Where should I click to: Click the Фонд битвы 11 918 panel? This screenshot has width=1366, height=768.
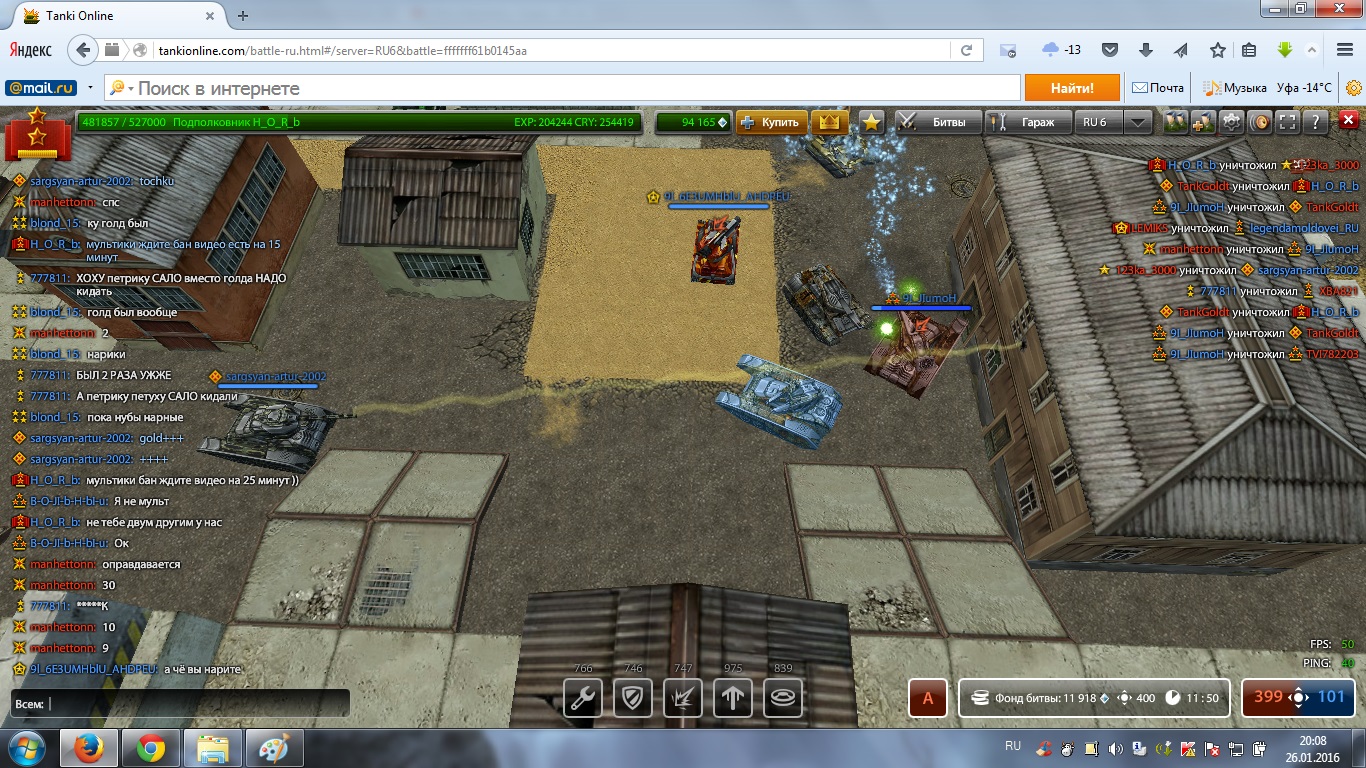[x=1094, y=698]
